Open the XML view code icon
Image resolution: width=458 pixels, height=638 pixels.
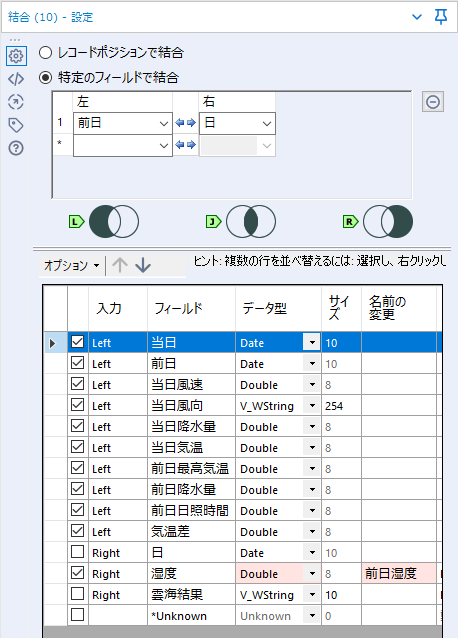point(16,79)
